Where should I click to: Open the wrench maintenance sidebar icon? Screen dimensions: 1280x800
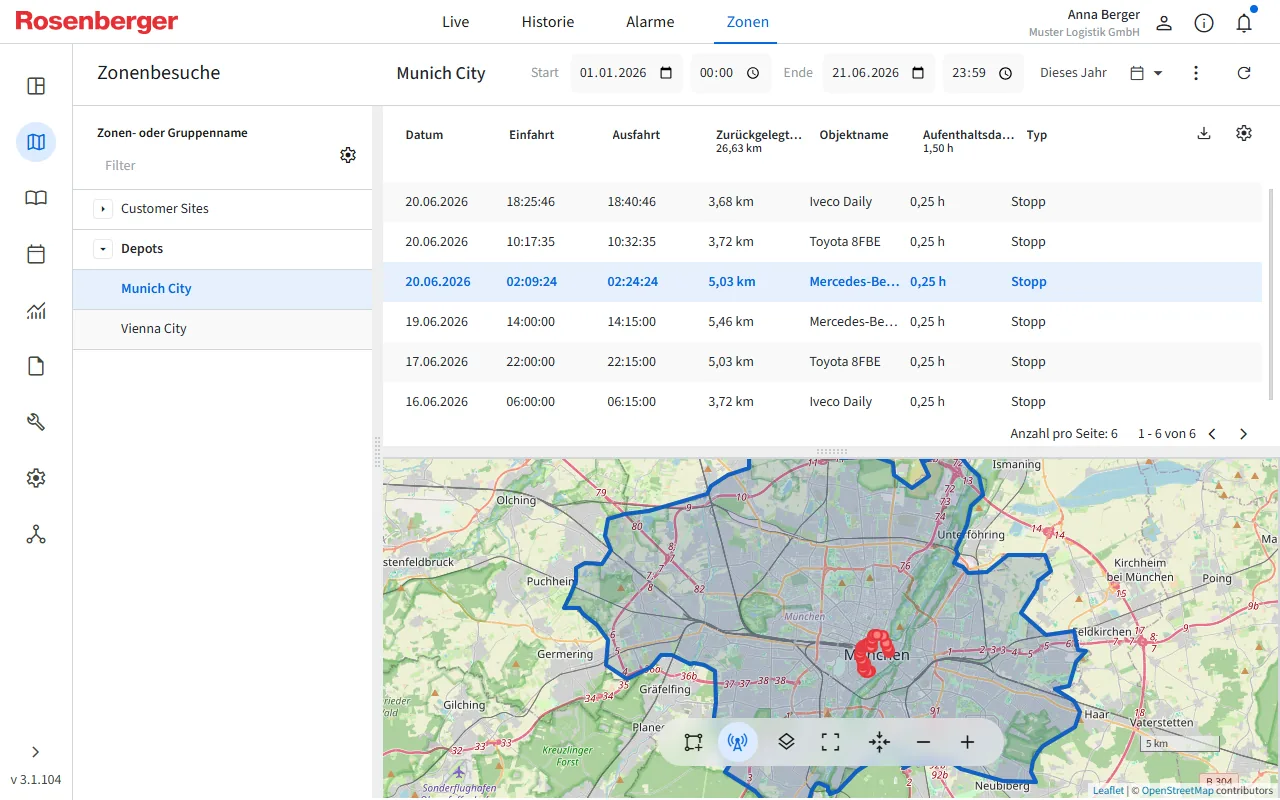[x=36, y=422]
